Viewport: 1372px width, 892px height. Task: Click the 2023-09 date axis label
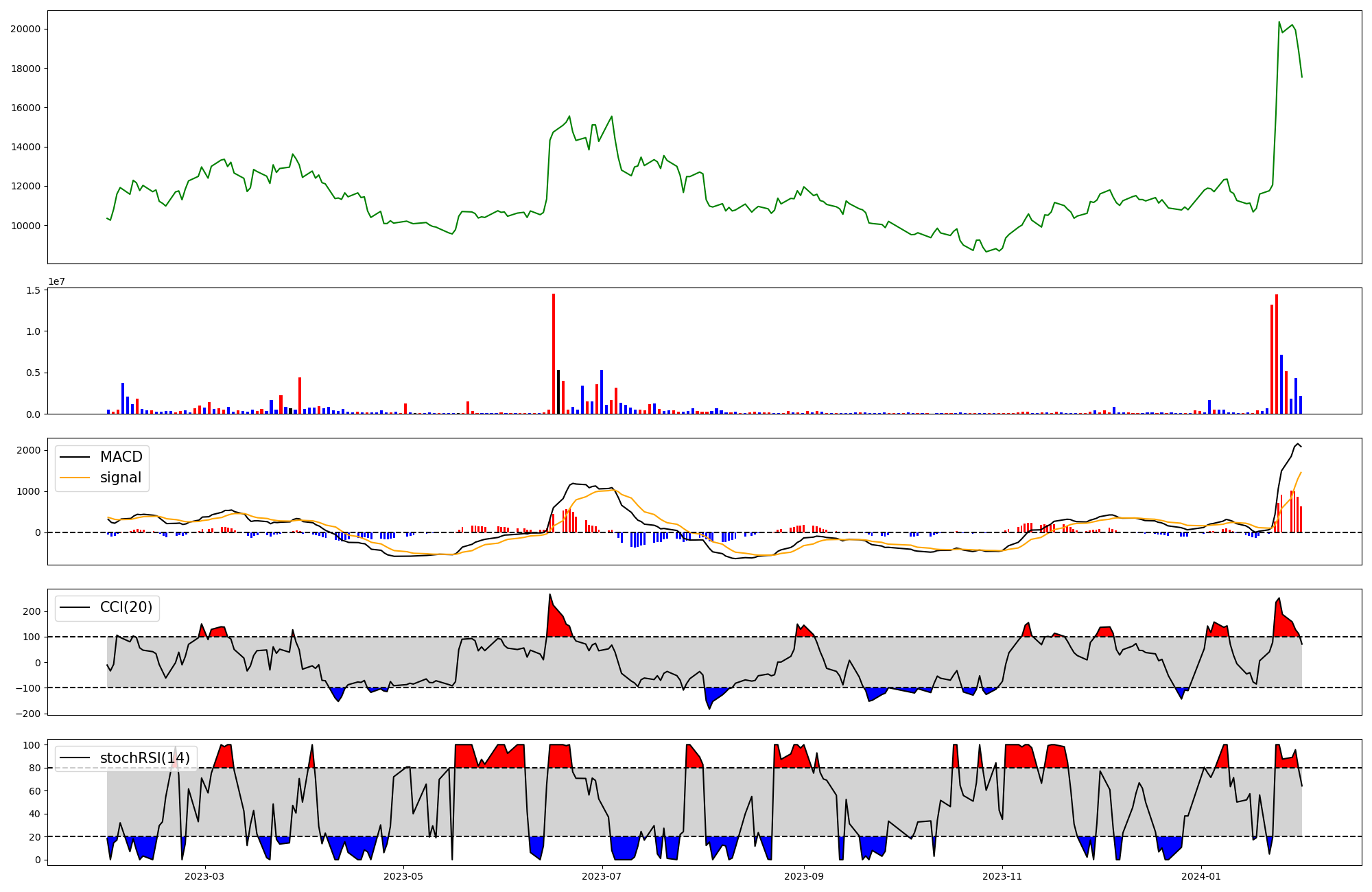point(803,876)
